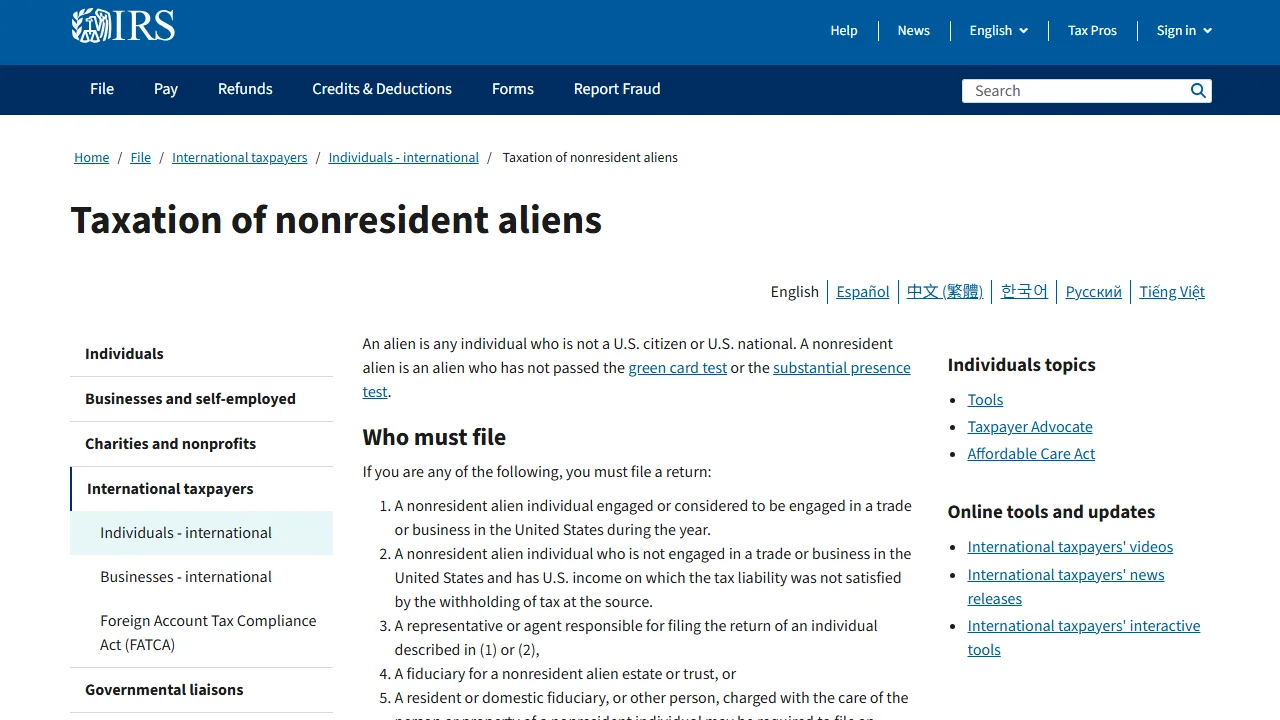Click the search magnifier icon
The image size is (1280, 720).
[x=1198, y=91]
